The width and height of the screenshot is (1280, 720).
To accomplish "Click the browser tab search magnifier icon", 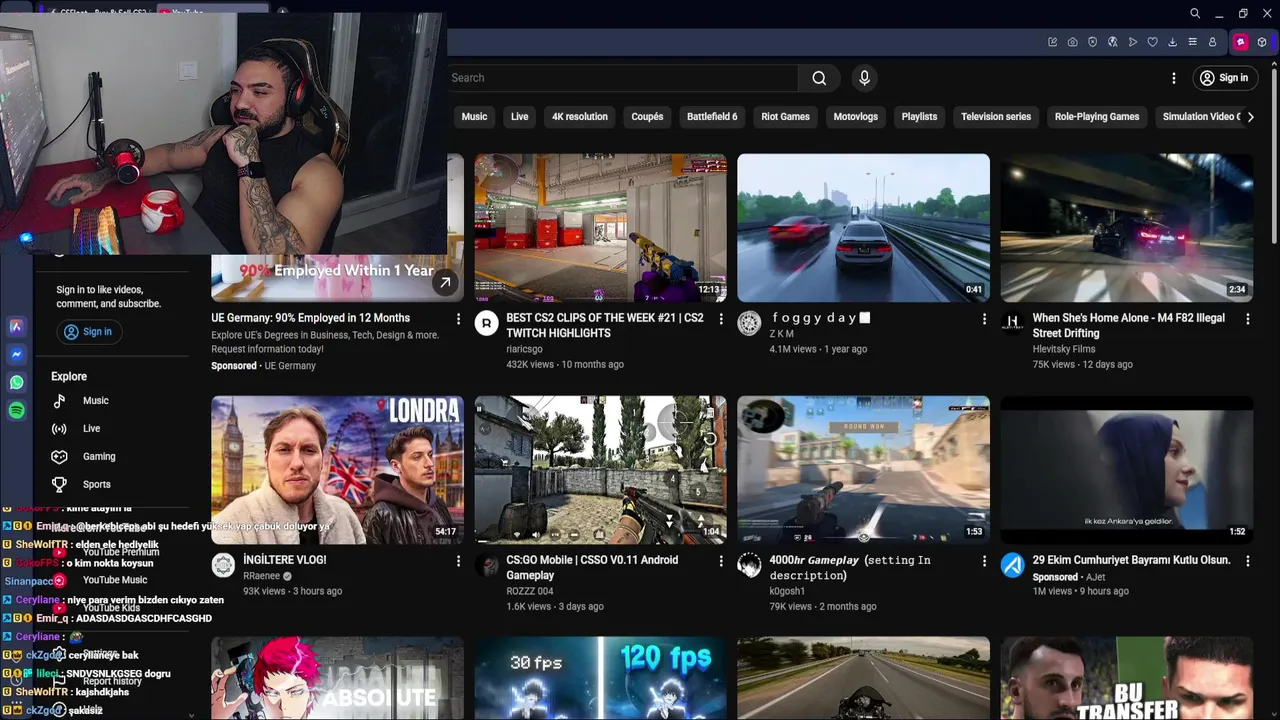I will [1195, 13].
